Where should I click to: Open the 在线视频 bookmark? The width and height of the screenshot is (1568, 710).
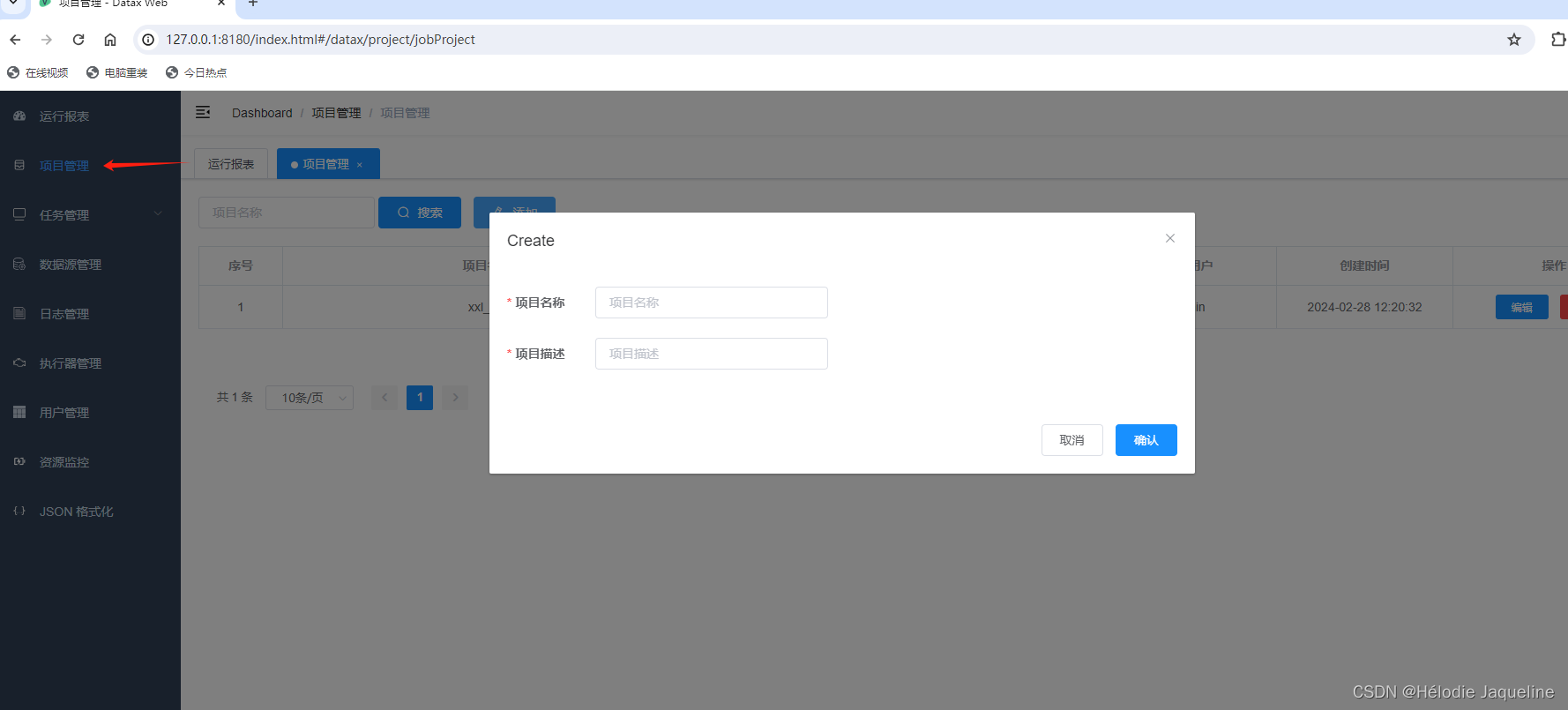(x=38, y=72)
